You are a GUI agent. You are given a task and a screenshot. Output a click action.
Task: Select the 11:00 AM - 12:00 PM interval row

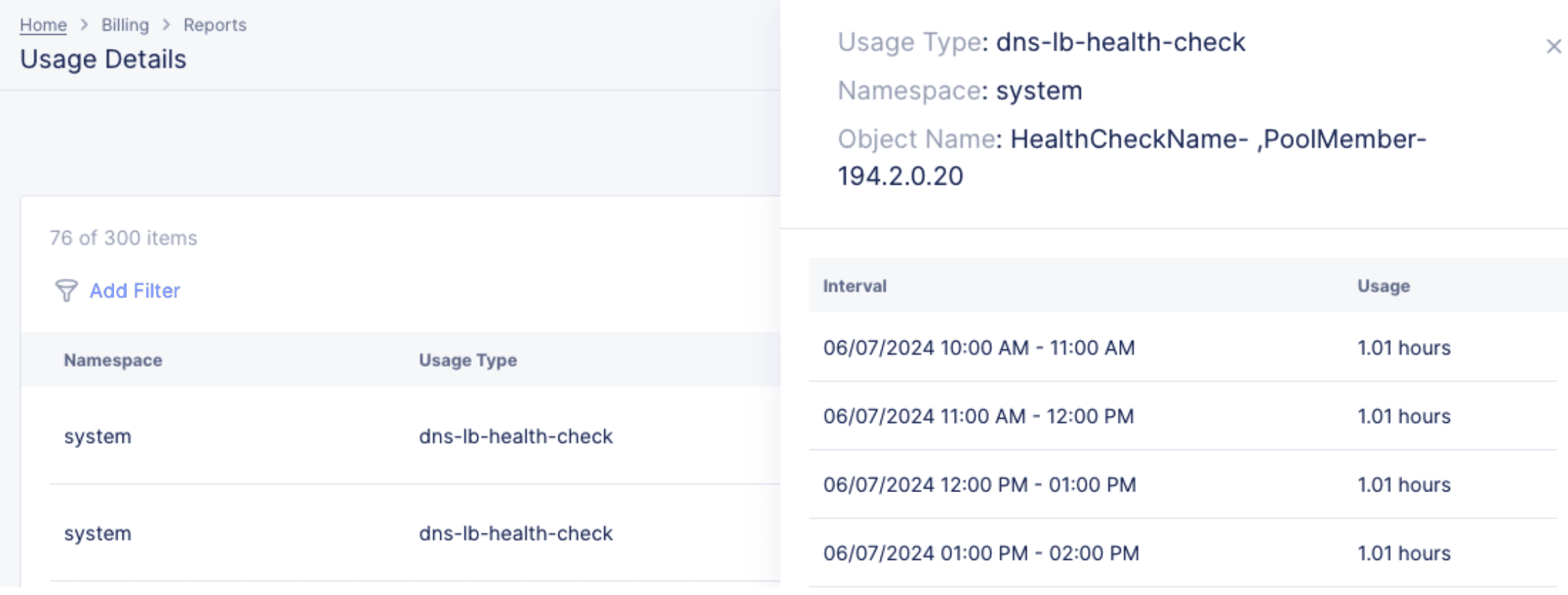[x=978, y=416]
